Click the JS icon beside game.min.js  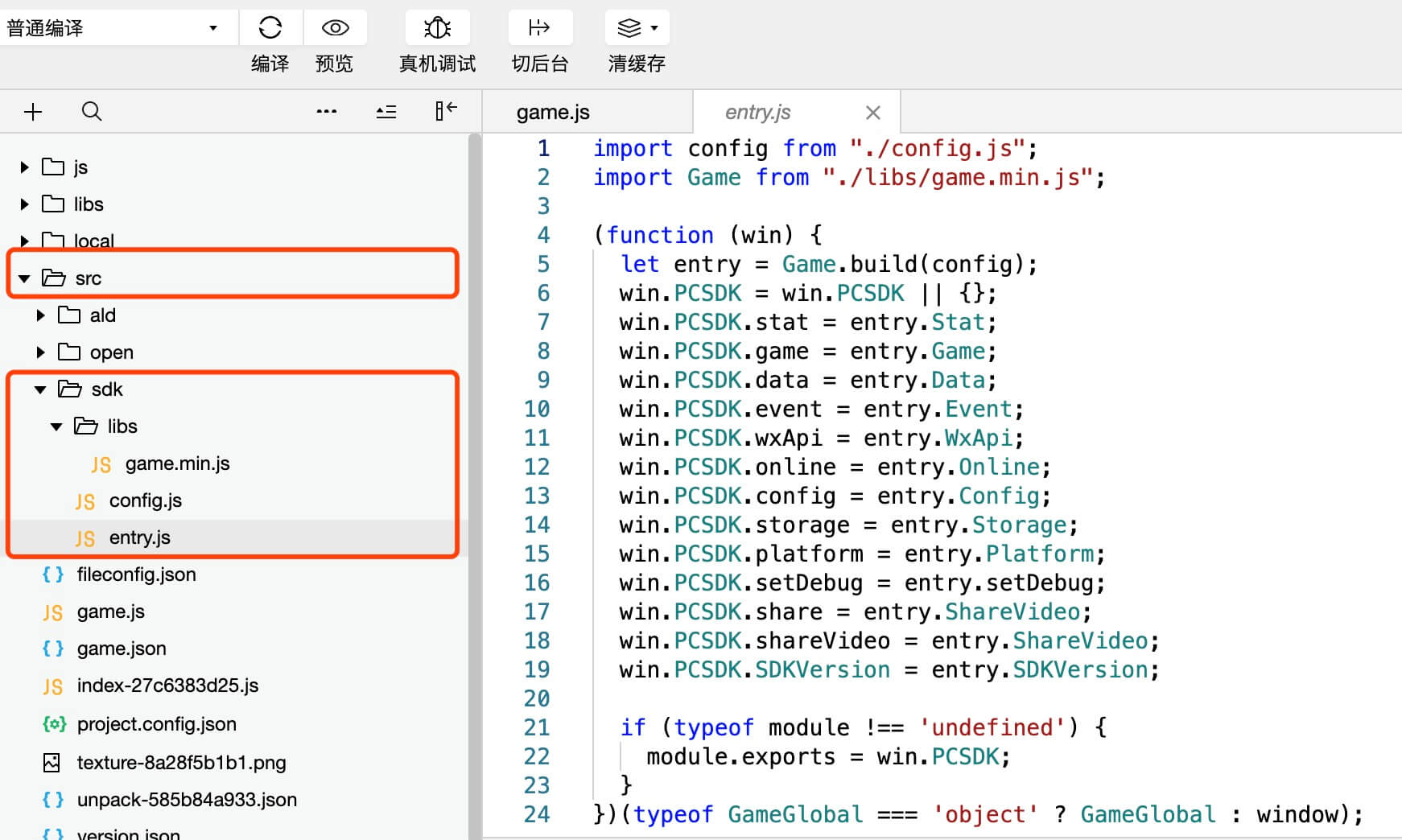[x=101, y=465]
